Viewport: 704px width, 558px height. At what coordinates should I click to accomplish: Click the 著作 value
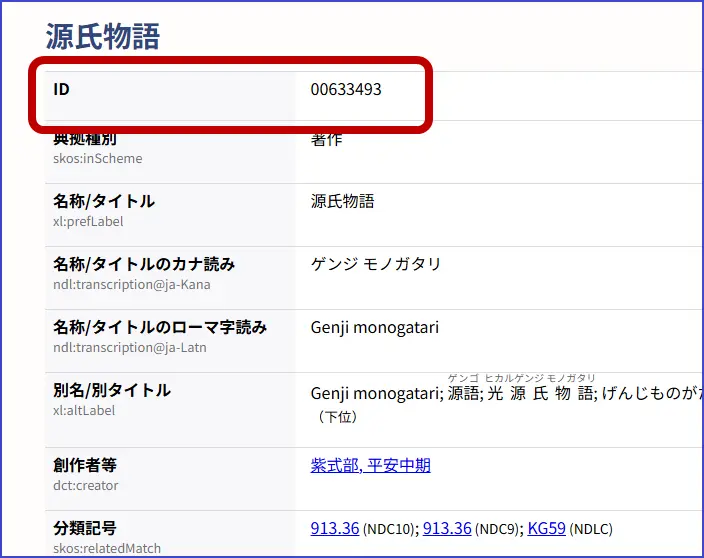tap(327, 139)
